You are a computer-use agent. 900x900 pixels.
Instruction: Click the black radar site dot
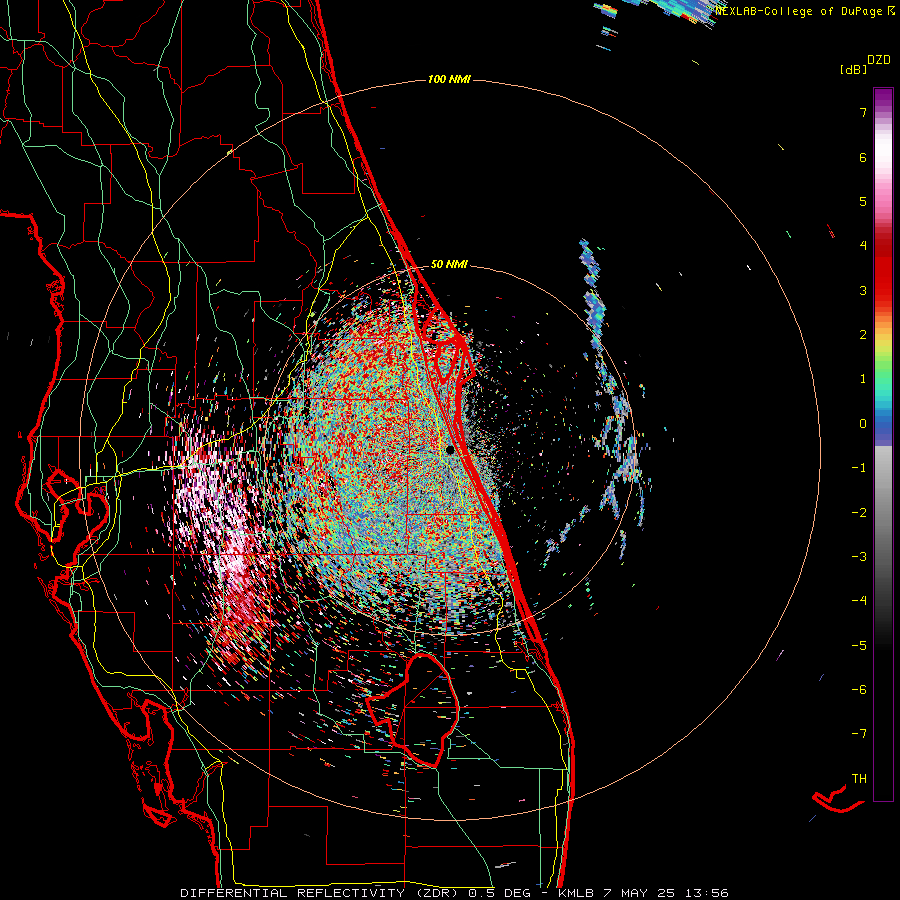pyautogui.click(x=450, y=449)
